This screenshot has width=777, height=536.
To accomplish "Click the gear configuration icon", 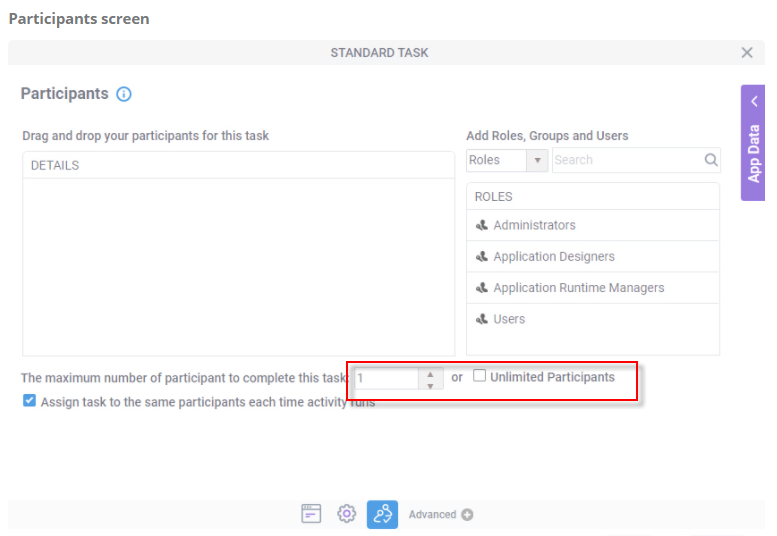I will [x=346, y=514].
